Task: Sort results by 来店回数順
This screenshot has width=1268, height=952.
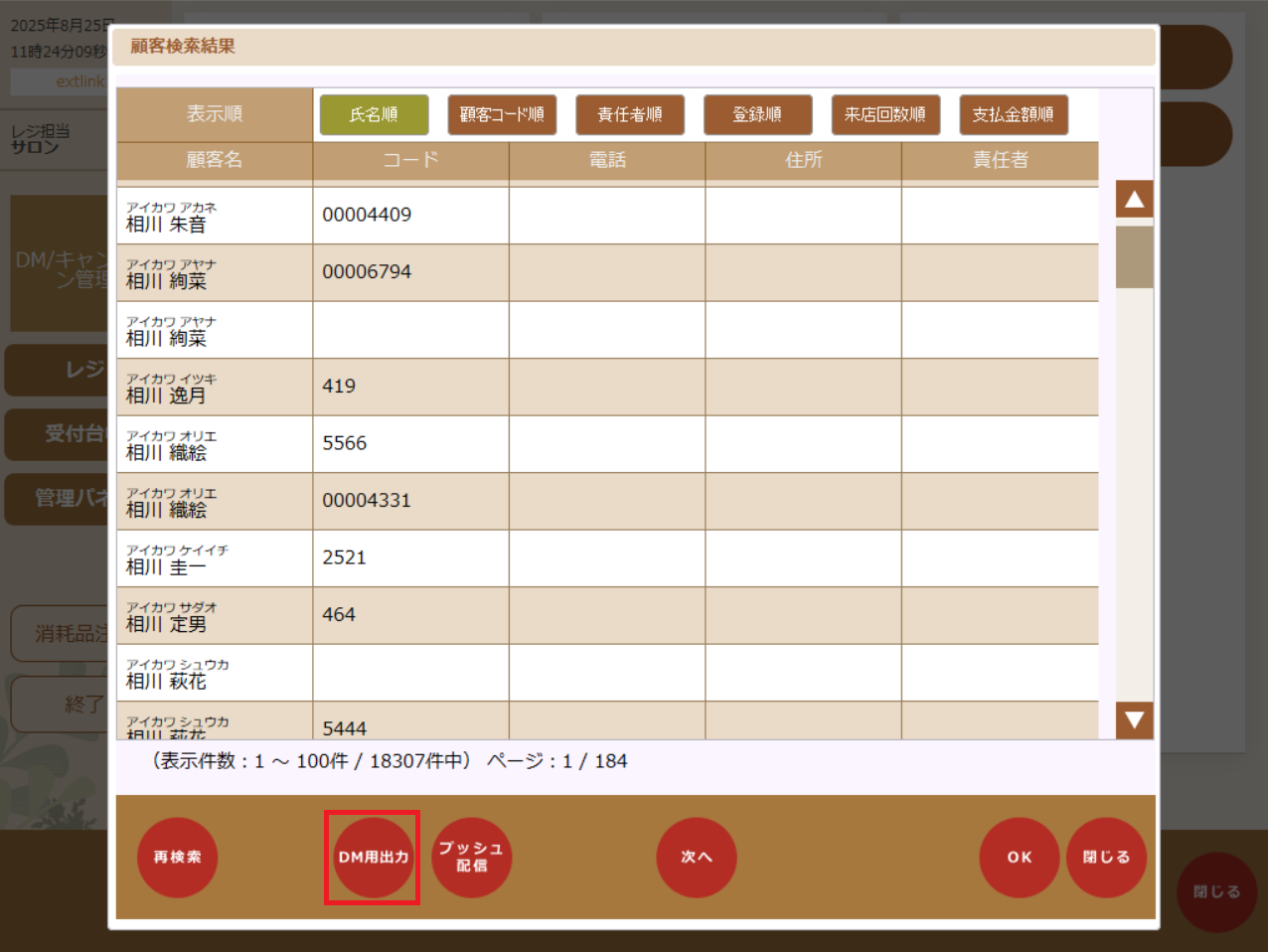Action: pyautogui.click(x=884, y=115)
